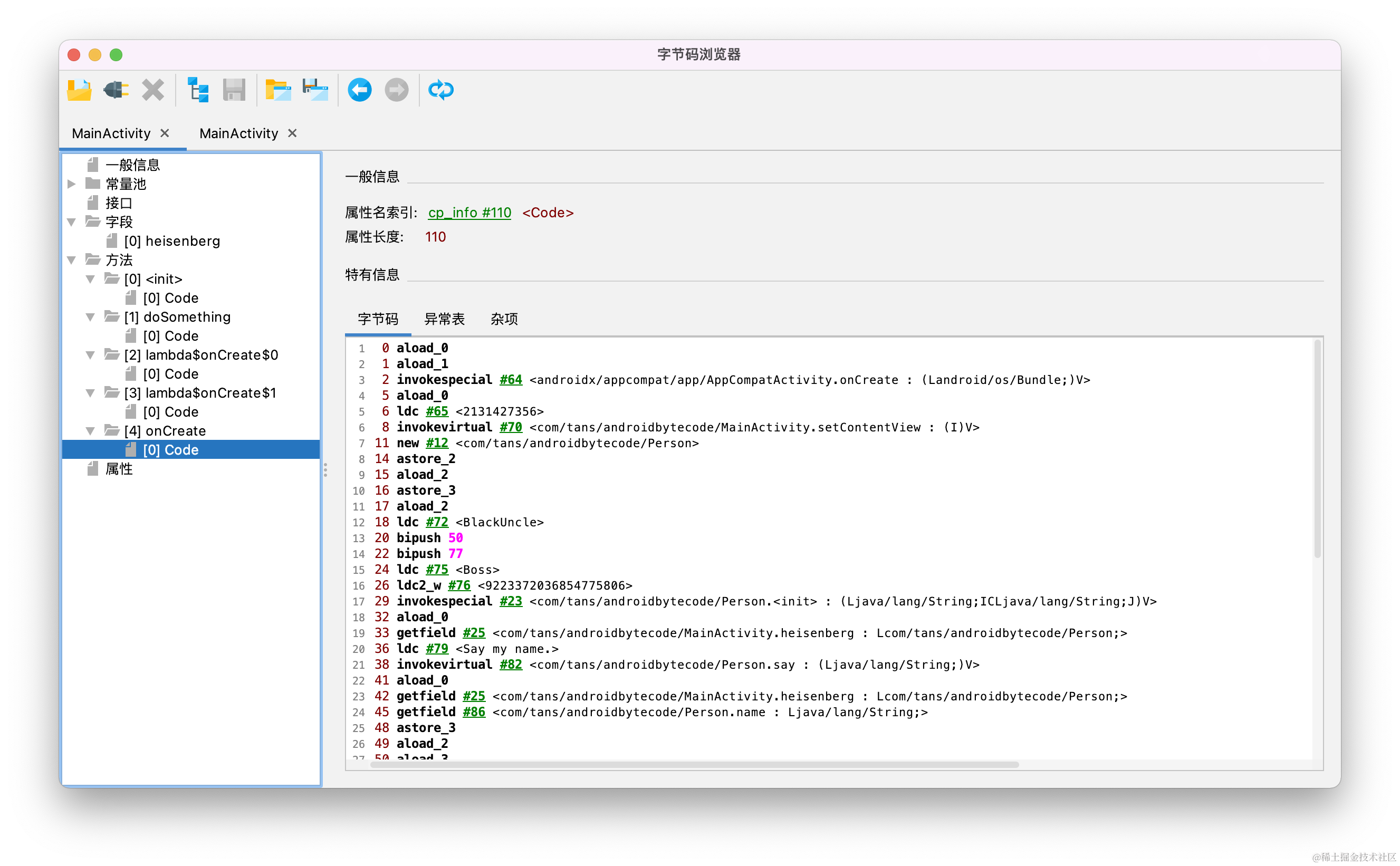
Task: Switch to the second MainActivity tab
Action: 239,133
